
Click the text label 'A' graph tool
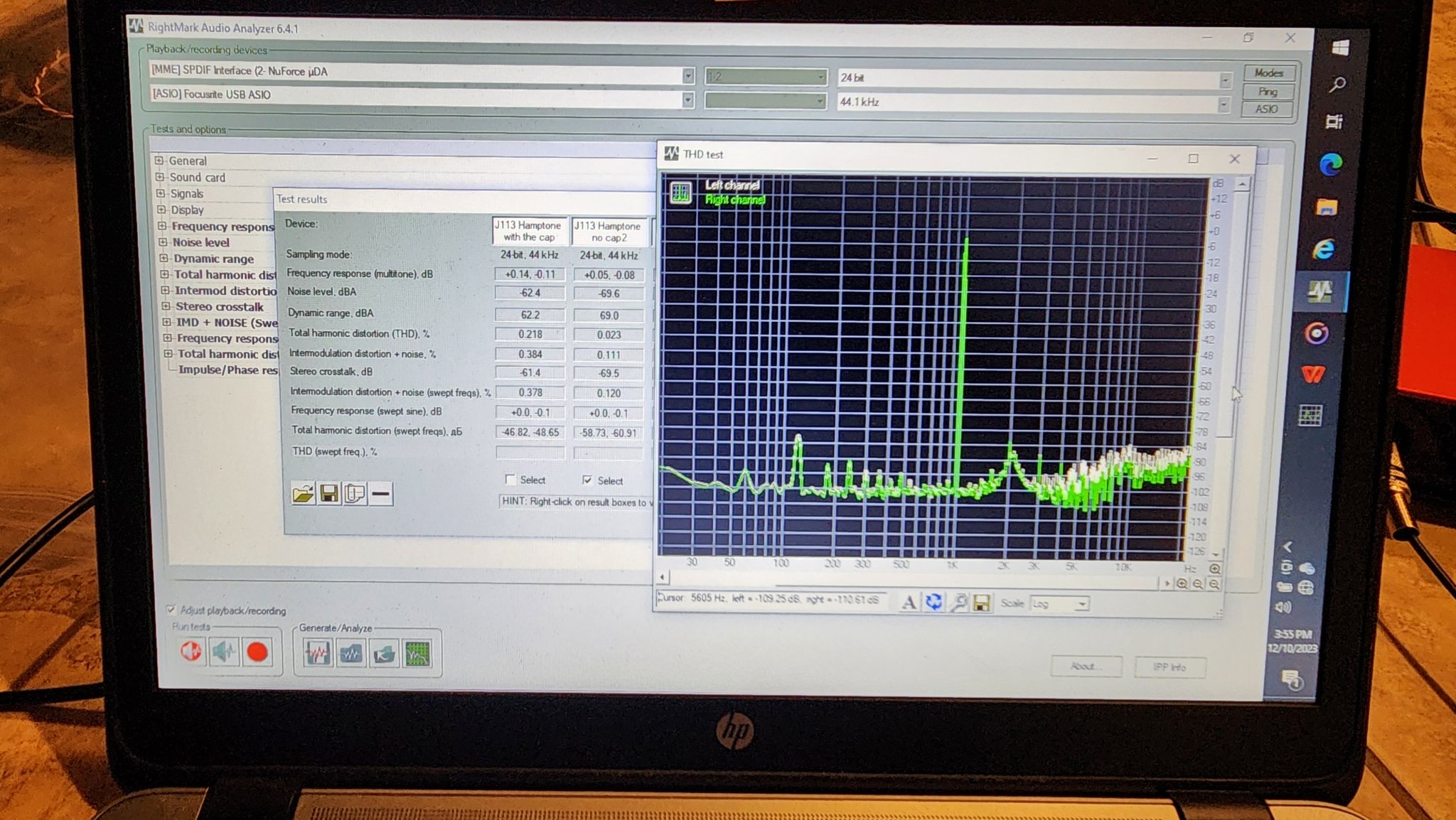(909, 603)
